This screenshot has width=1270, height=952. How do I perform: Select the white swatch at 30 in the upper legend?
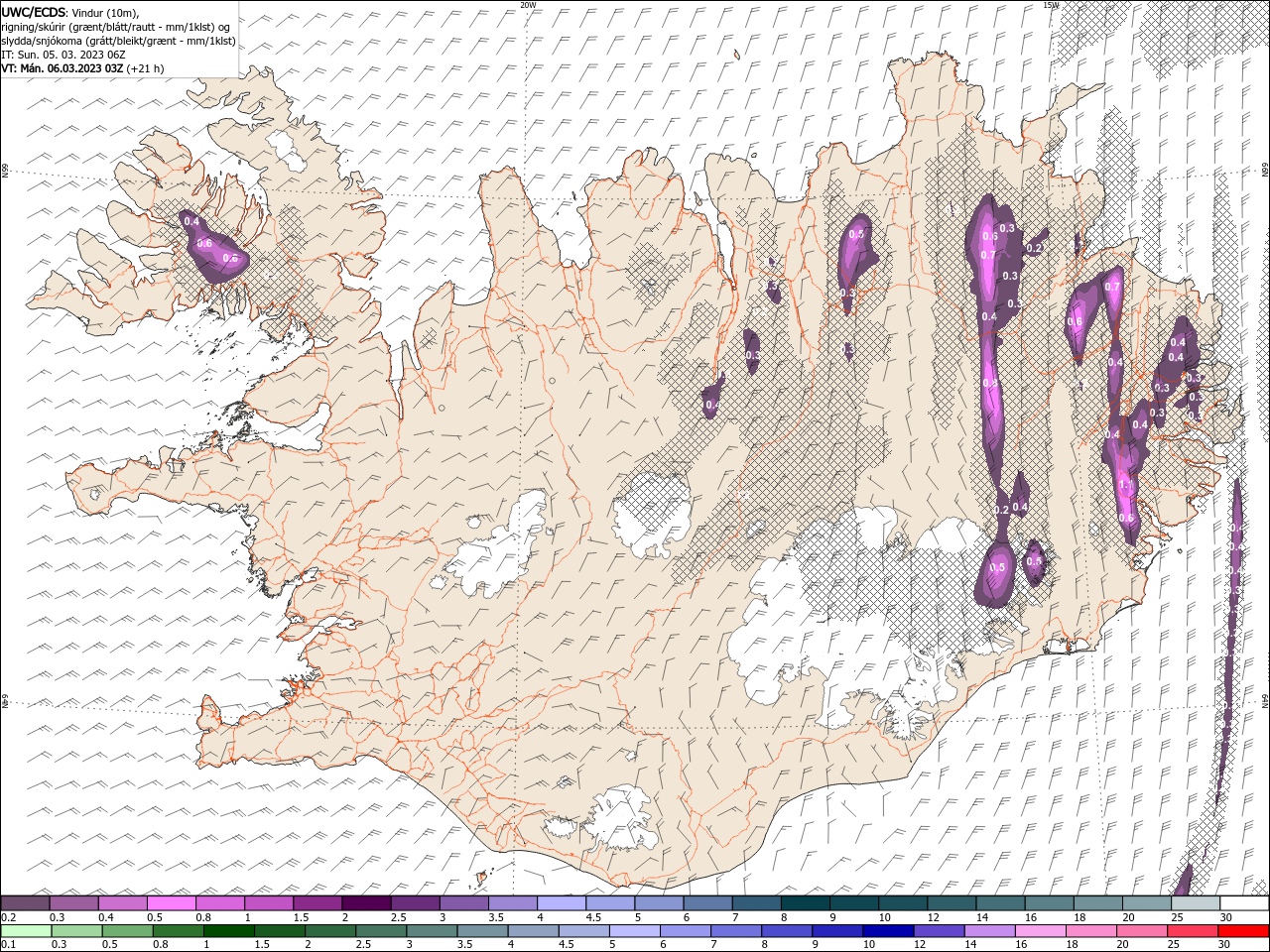tap(1244, 903)
